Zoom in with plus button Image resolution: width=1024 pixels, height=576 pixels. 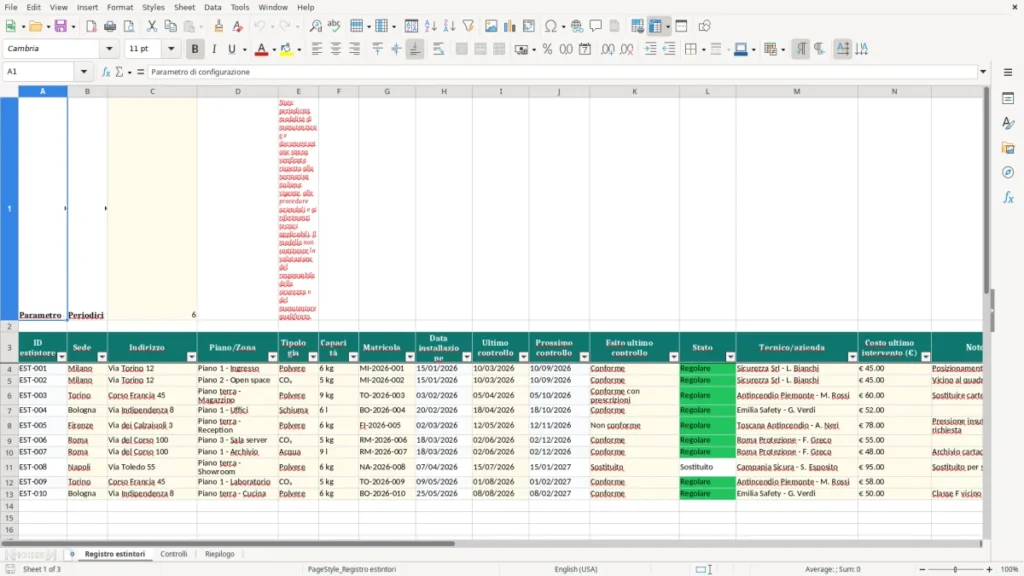pyautogui.click(x=989, y=569)
